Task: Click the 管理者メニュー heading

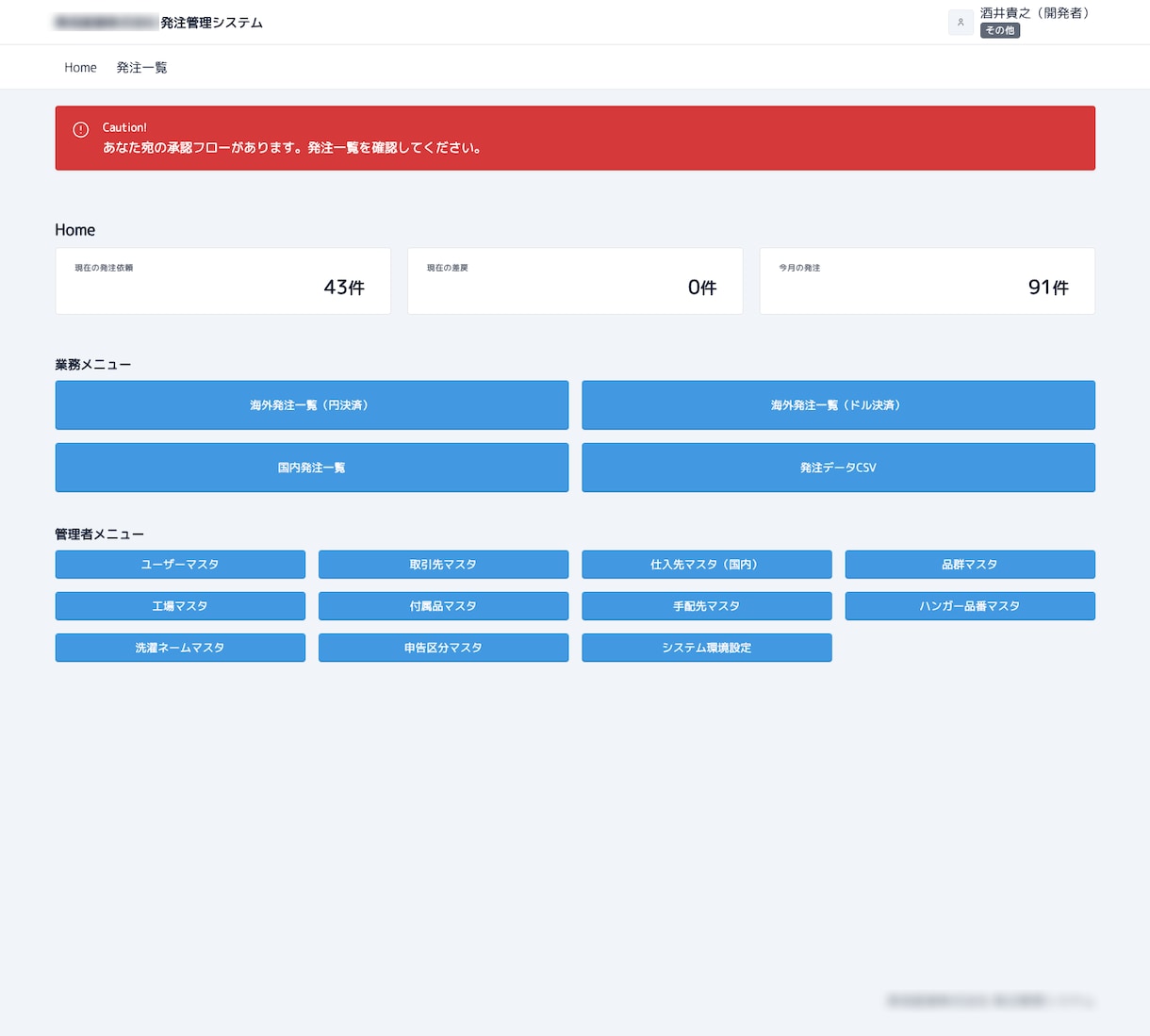Action: pyautogui.click(x=100, y=534)
